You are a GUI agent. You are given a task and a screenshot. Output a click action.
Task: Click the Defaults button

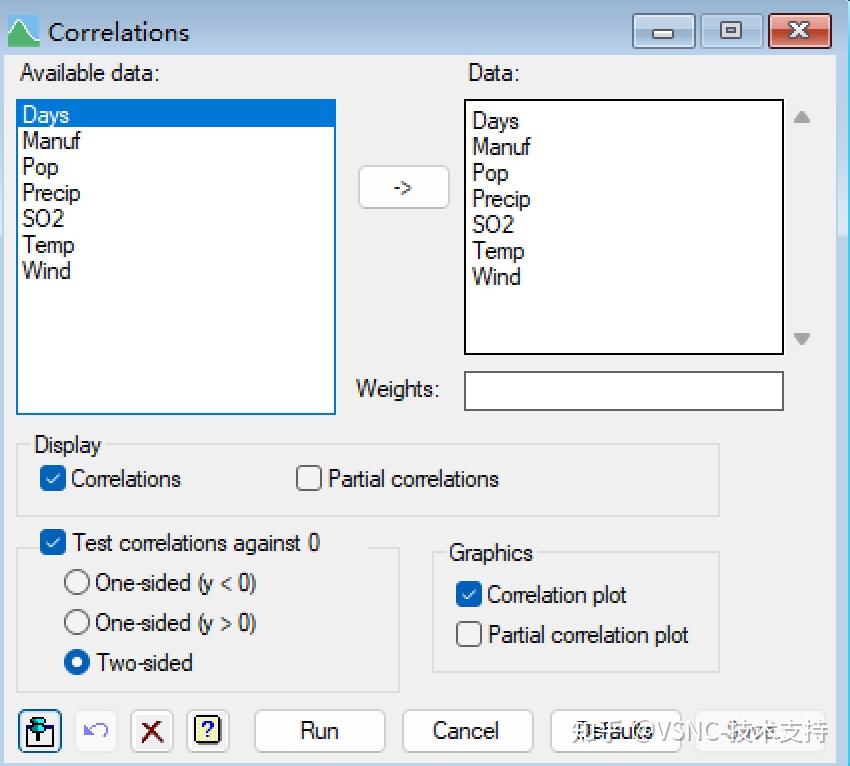pos(615,731)
